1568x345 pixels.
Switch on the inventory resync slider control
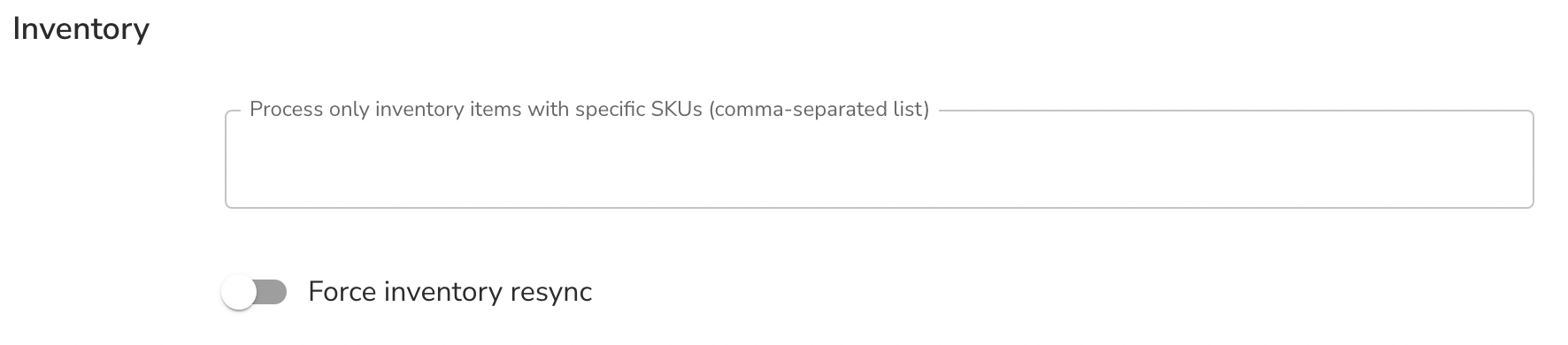pos(255,293)
